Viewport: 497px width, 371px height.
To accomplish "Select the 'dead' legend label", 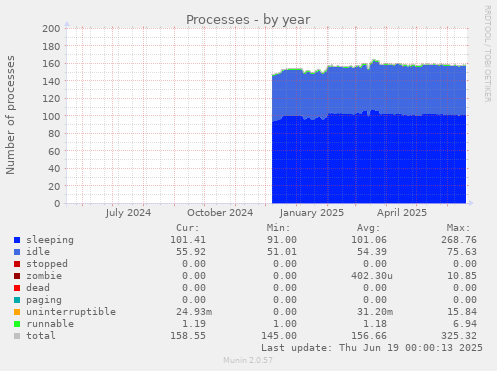I will pyautogui.click(x=38, y=288).
